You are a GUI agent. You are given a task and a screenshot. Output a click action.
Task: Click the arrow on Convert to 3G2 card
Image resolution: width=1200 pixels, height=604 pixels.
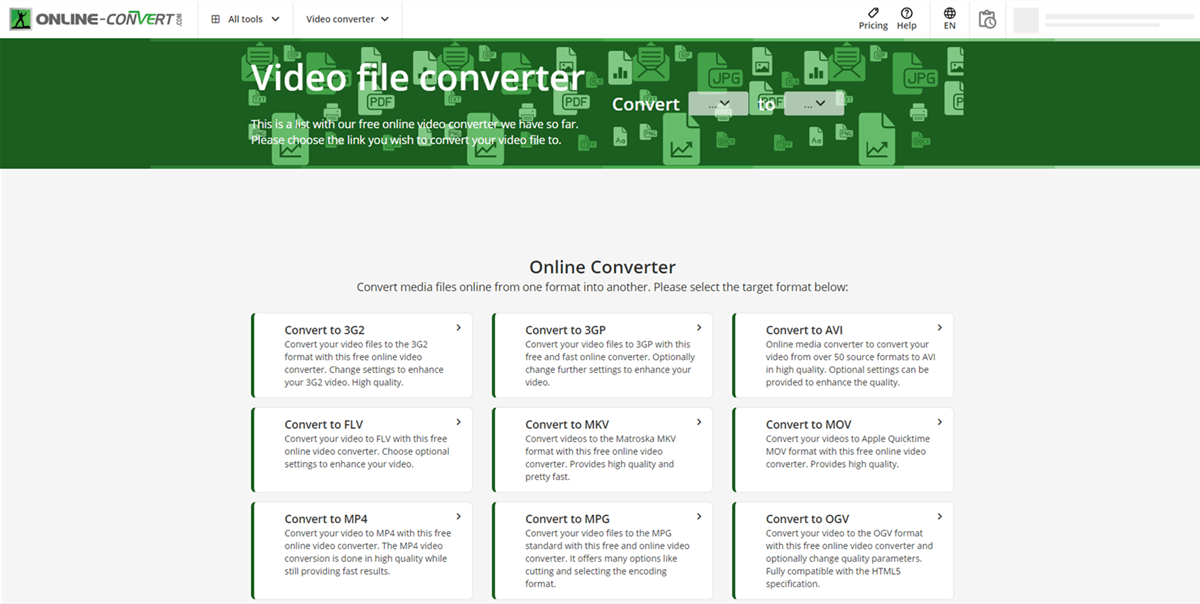(458, 327)
